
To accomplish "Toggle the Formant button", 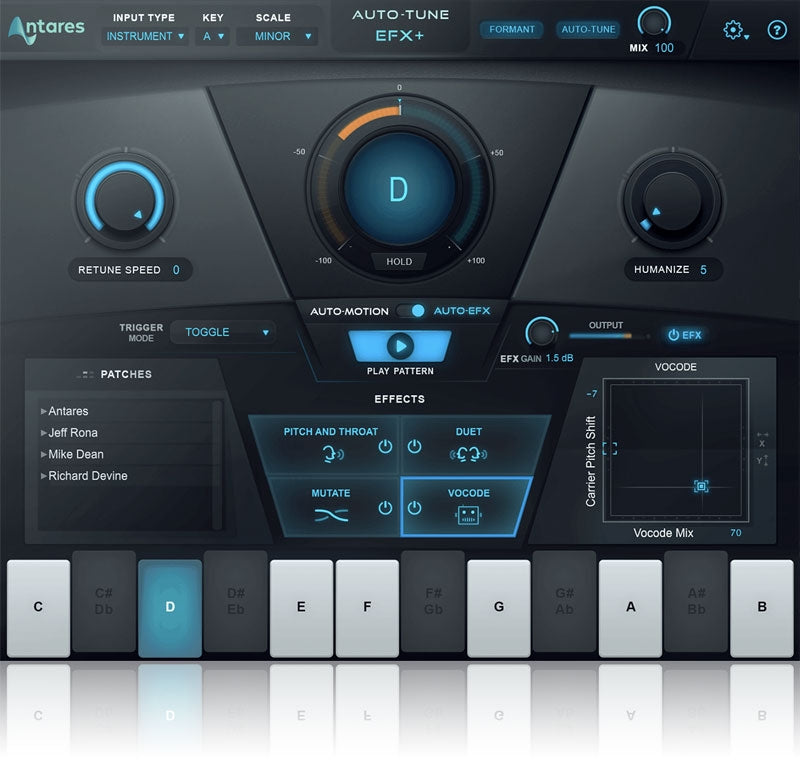I will pyautogui.click(x=511, y=30).
